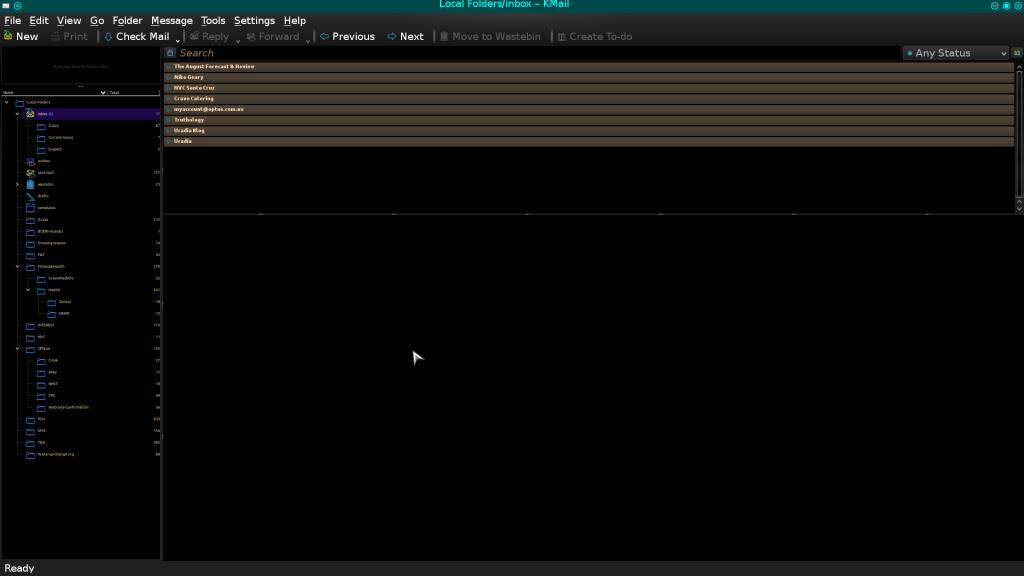The height and width of the screenshot is (576, 1024).
Task: Select the BOOK-related folder
Action: tap(50, 232)
